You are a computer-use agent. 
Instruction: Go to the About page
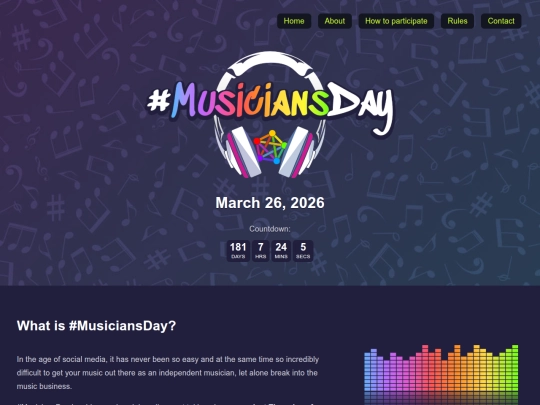tap(334, 21)
